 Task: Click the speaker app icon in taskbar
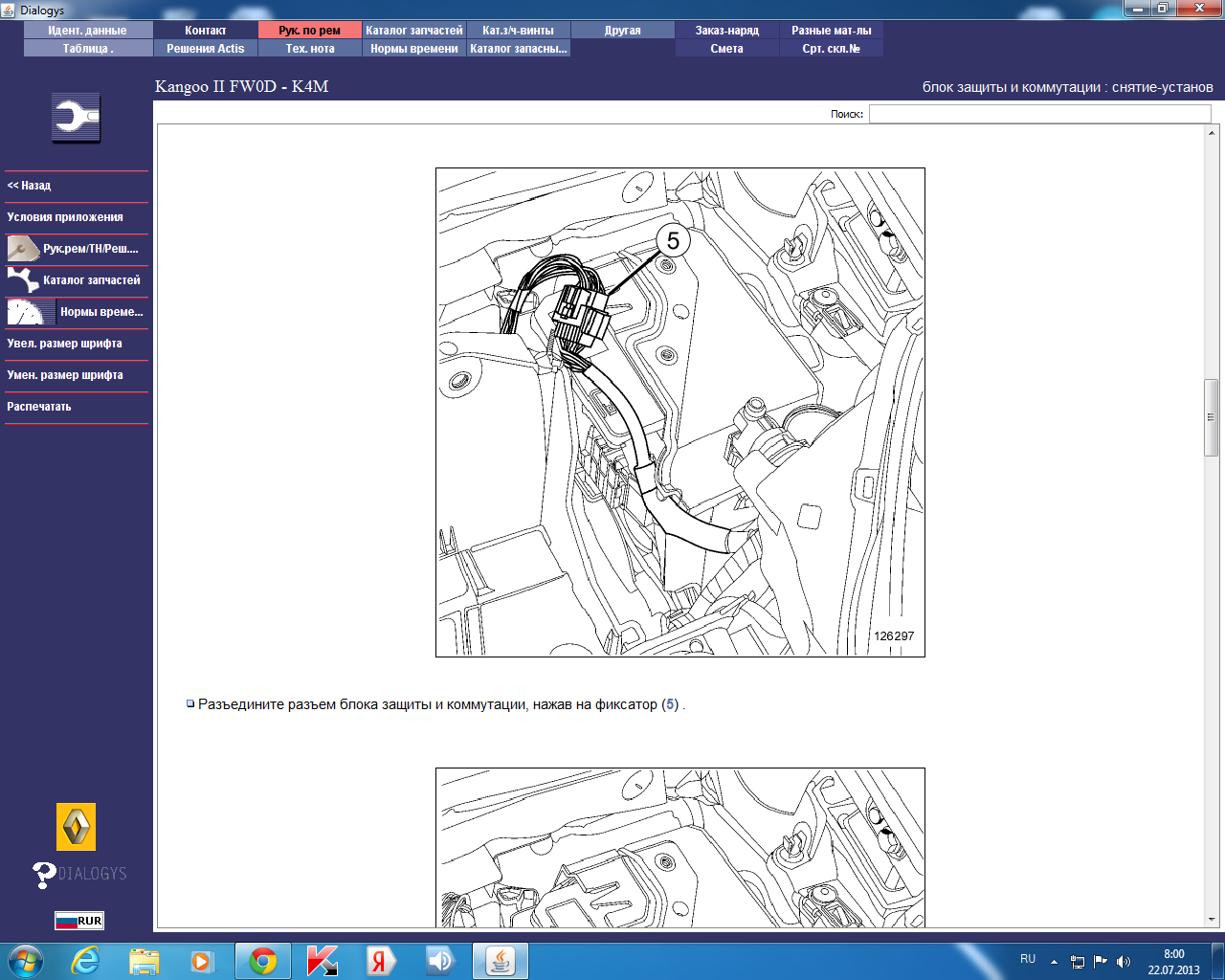(440, 961)
